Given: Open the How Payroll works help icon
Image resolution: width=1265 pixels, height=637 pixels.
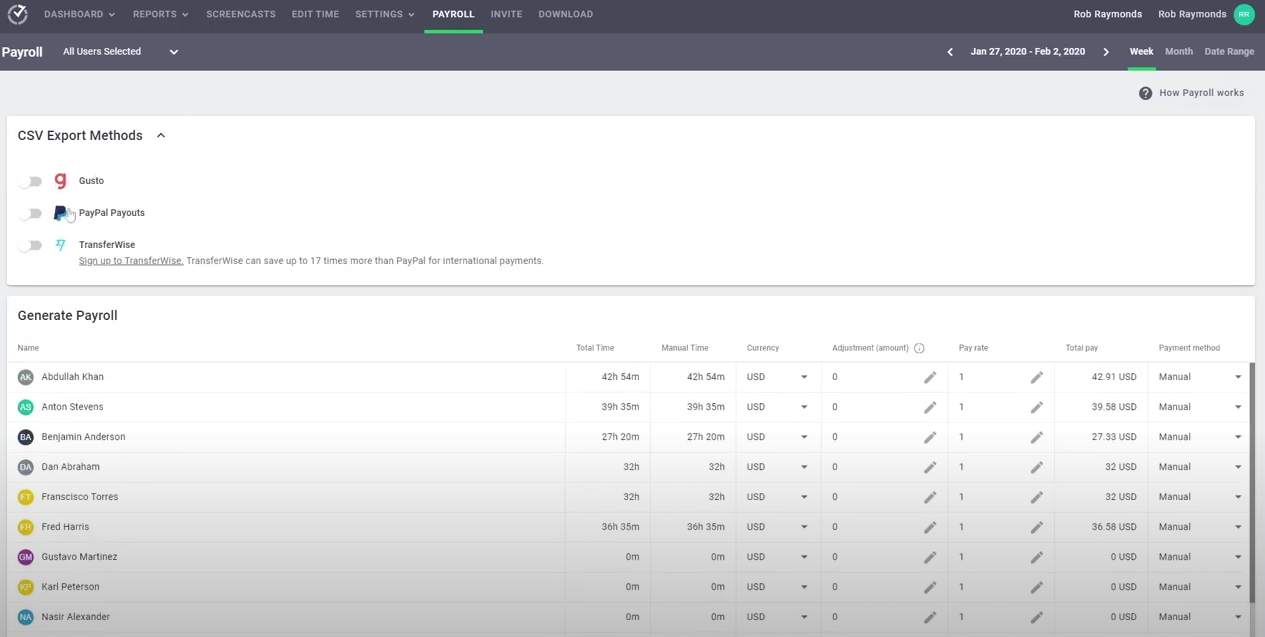Looking at the screenshot, I should (1145, 92).
